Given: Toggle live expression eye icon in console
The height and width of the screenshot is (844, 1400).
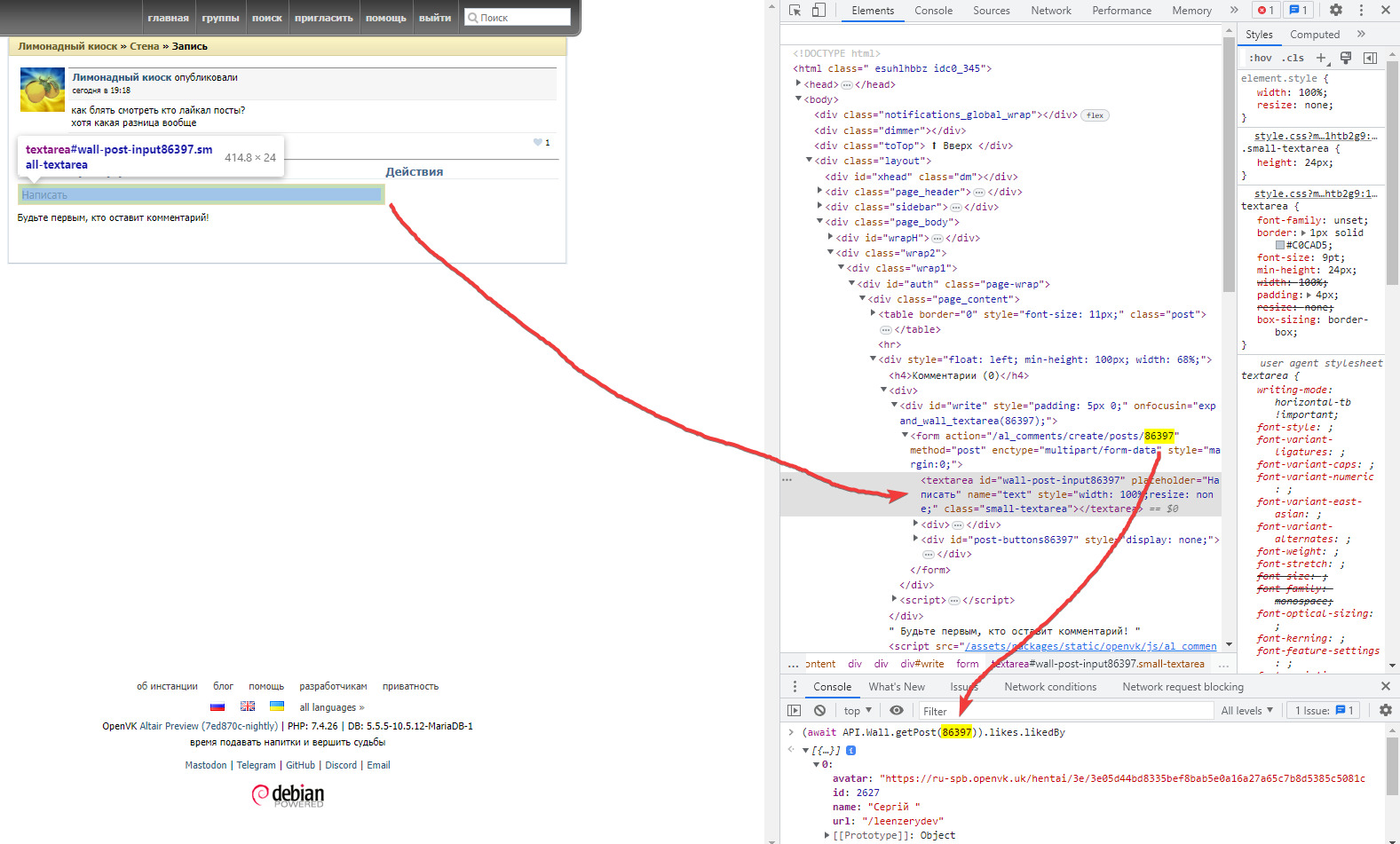Looking at the screenshot, I should 897,710.
